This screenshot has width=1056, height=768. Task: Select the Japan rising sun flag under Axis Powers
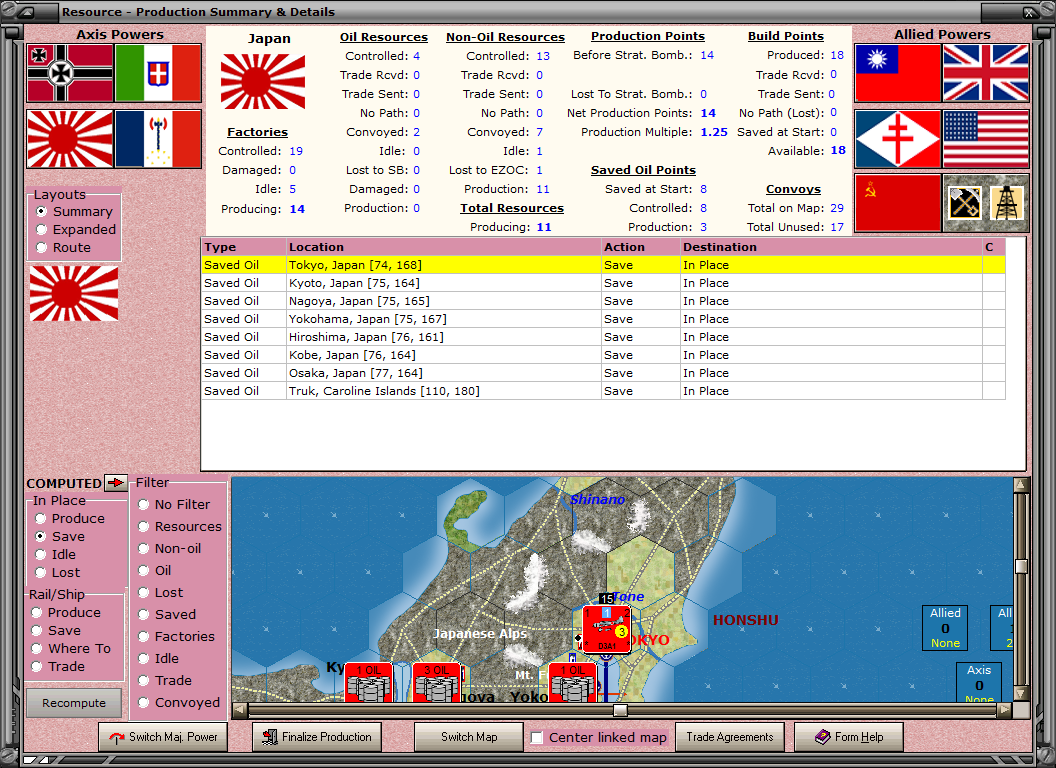(x=70, y=139)
